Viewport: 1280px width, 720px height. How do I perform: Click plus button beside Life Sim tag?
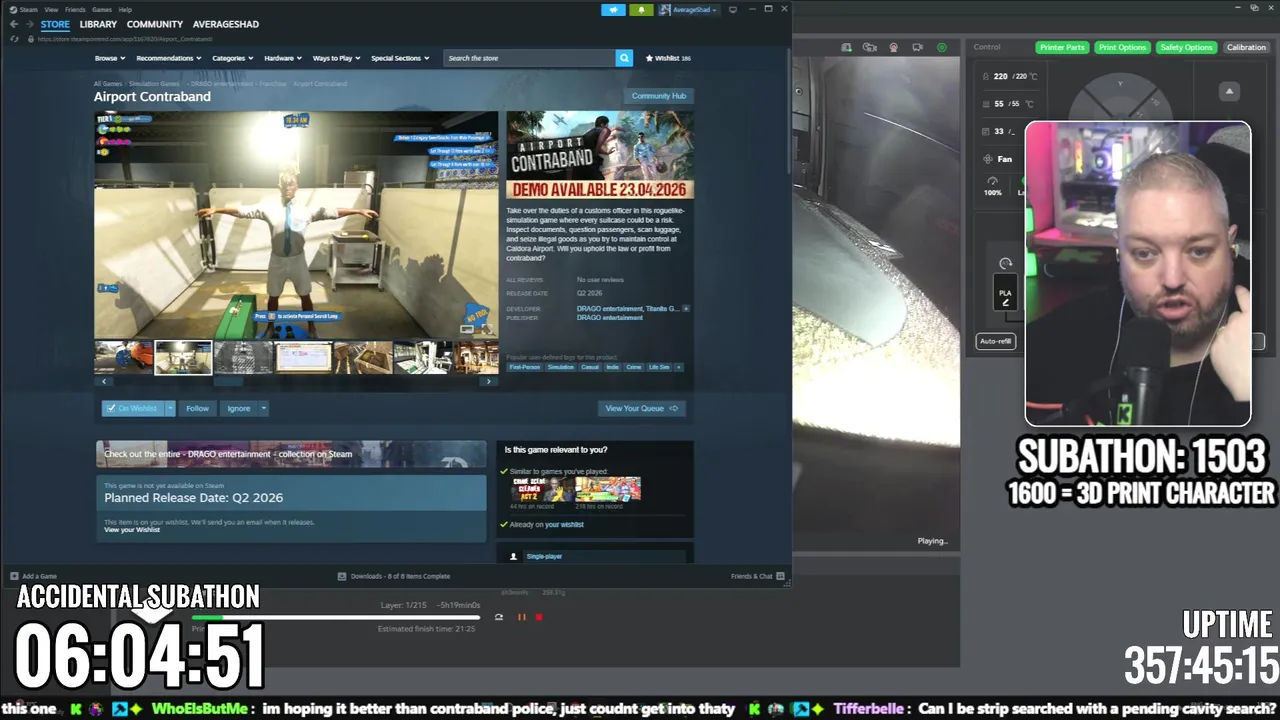(x=679, y=367)
